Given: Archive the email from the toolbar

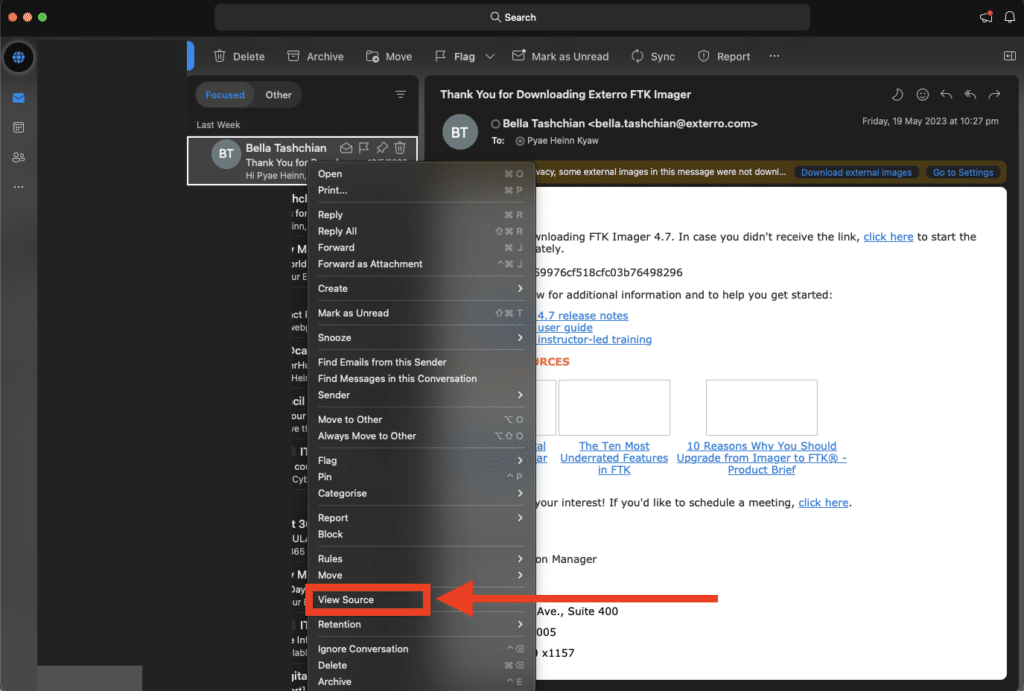Looking at the screenshot, I should tap(315, 57).
